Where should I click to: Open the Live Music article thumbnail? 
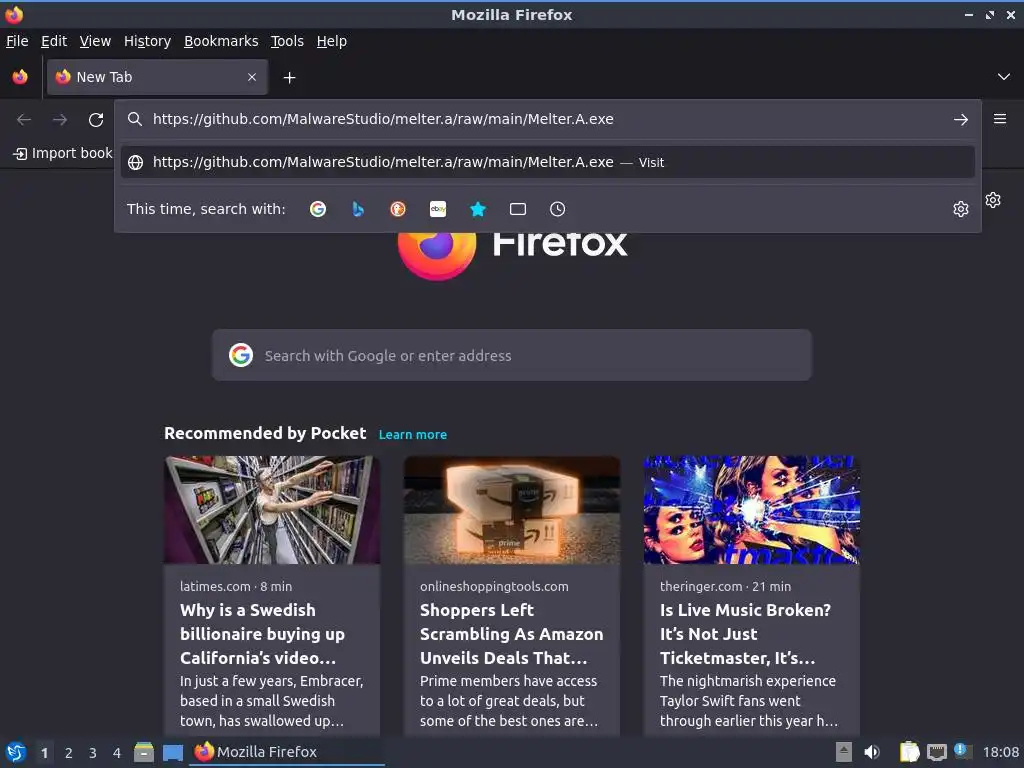pos(752,510)
